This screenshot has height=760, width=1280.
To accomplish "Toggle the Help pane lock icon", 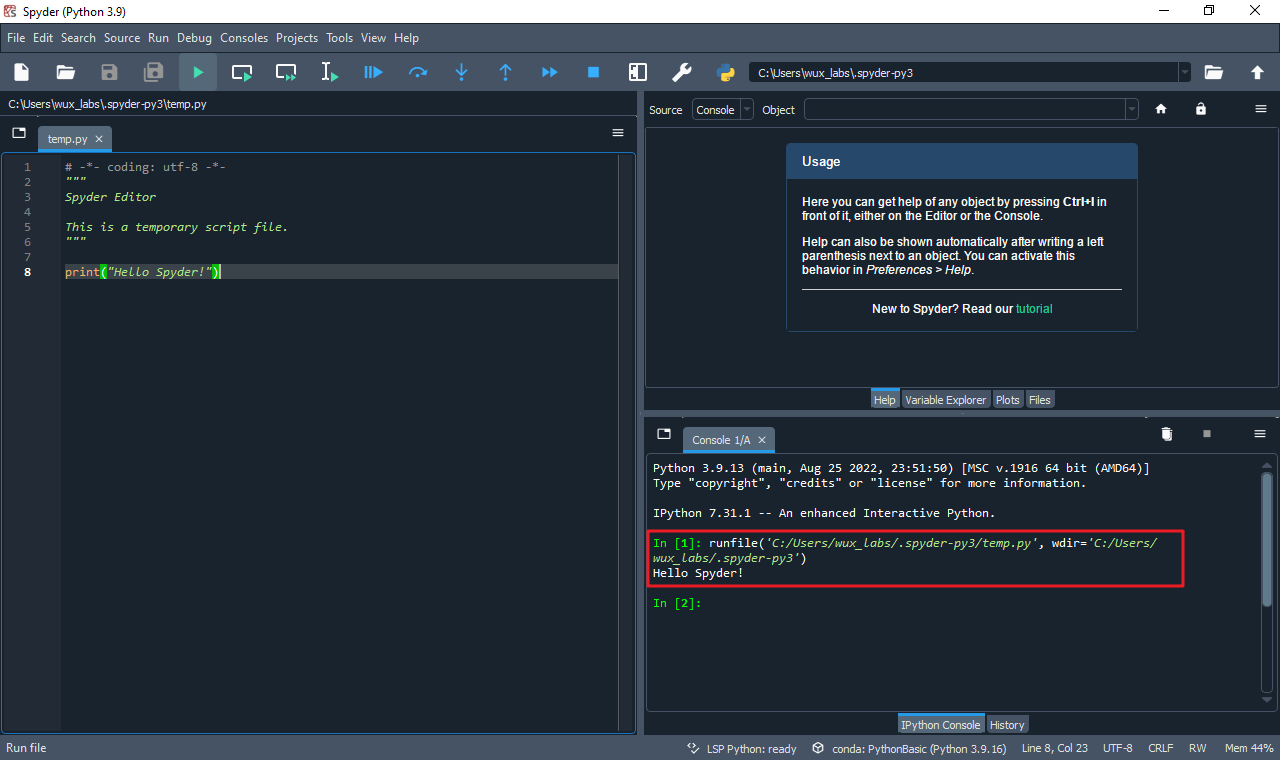I will pyautogui.click(x=1201, y=109).
